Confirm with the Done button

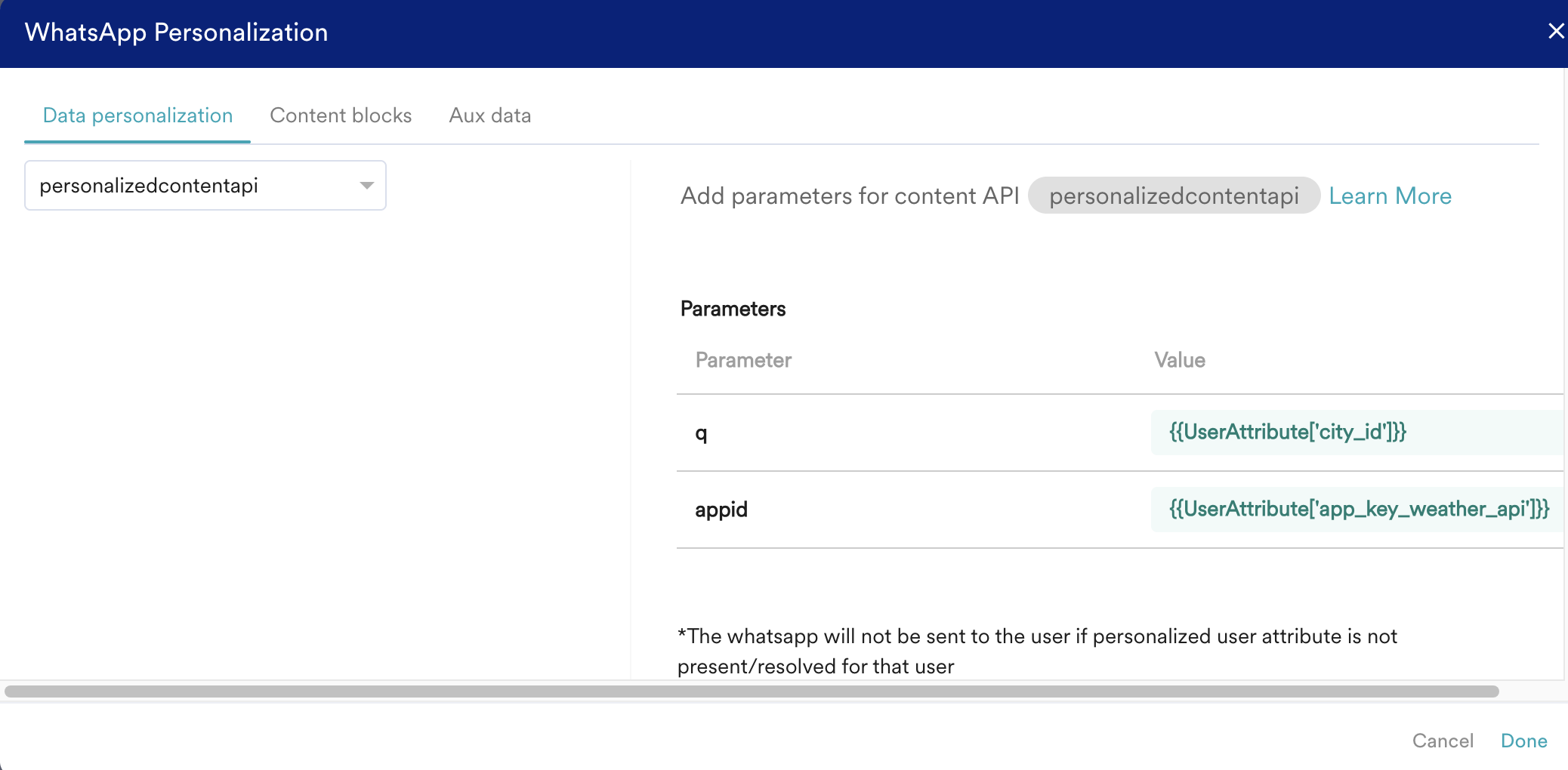(1523, 741)
